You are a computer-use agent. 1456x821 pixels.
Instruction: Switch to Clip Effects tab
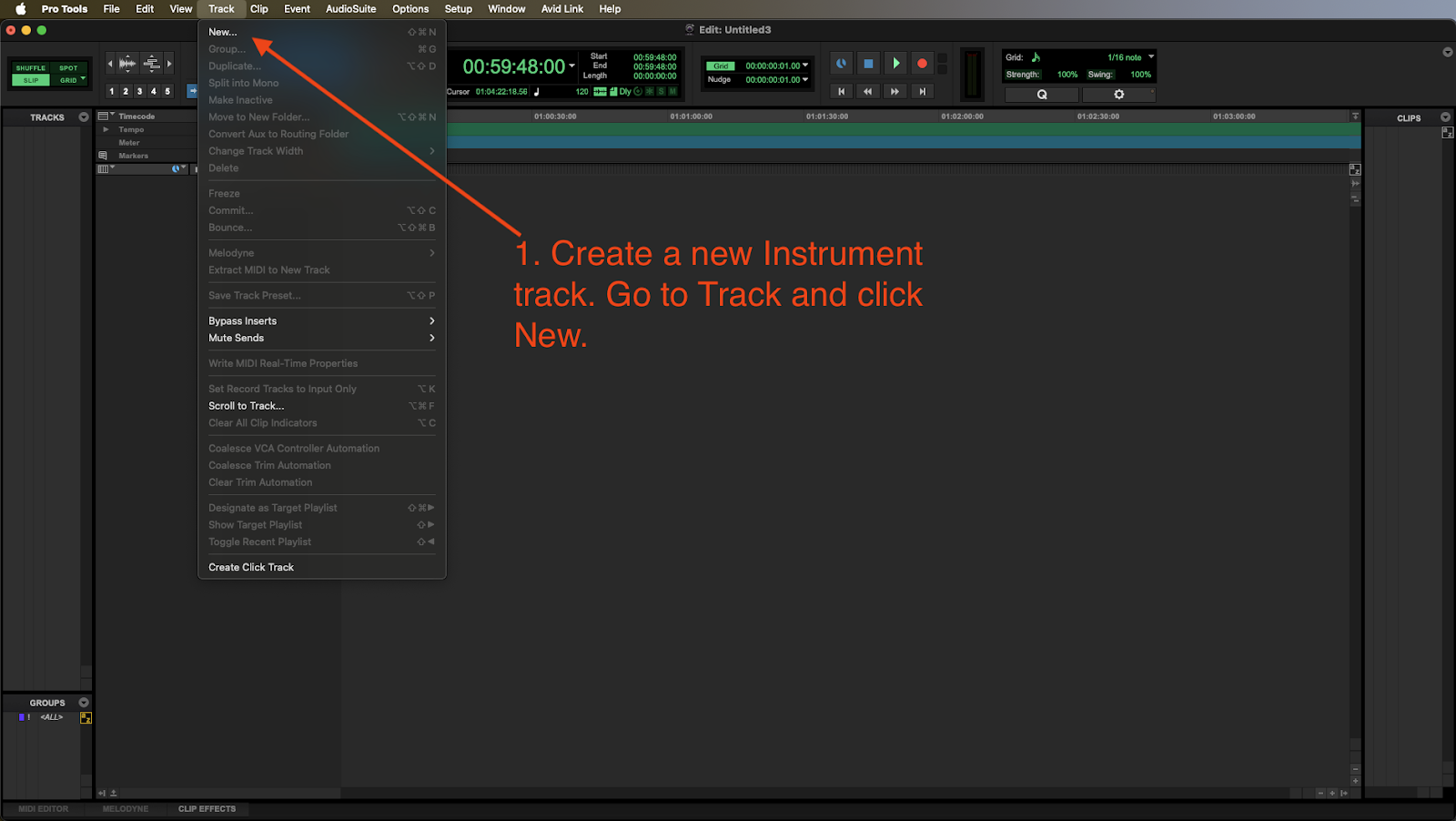pos(207,809)
